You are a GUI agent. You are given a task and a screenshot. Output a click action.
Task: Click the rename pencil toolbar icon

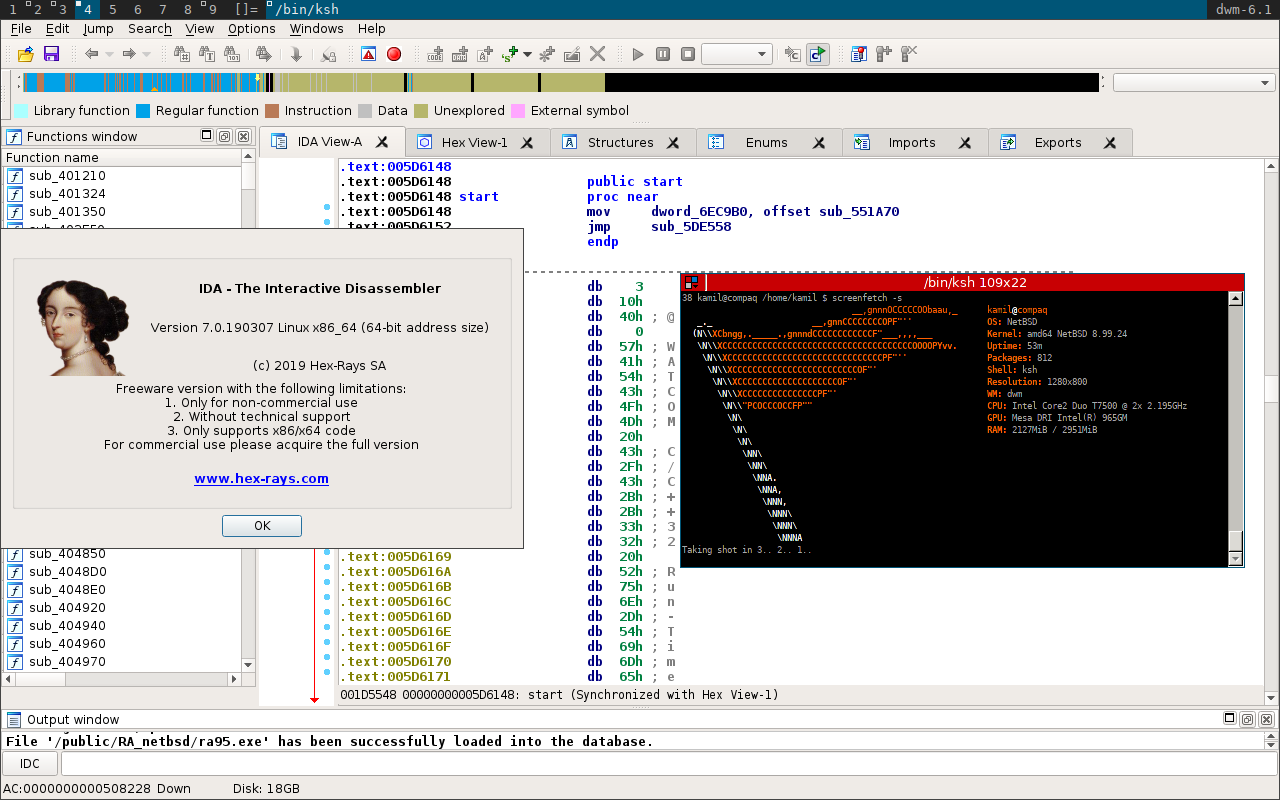click(x=572, y=54)
